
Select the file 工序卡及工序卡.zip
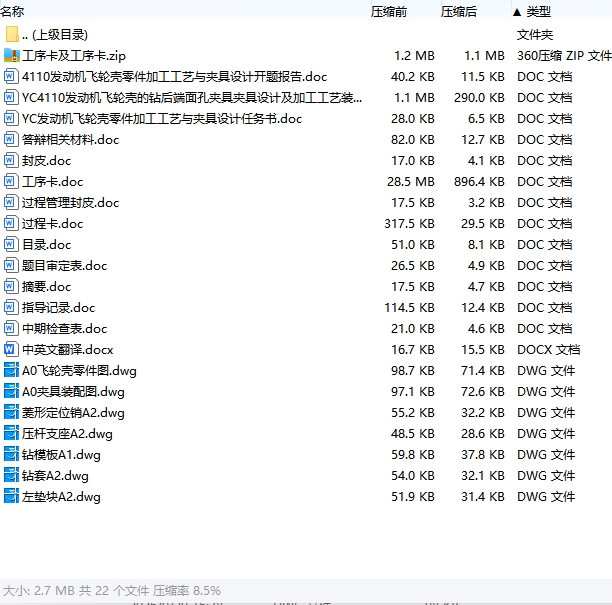pyautogui.click(x=74, y=56)
